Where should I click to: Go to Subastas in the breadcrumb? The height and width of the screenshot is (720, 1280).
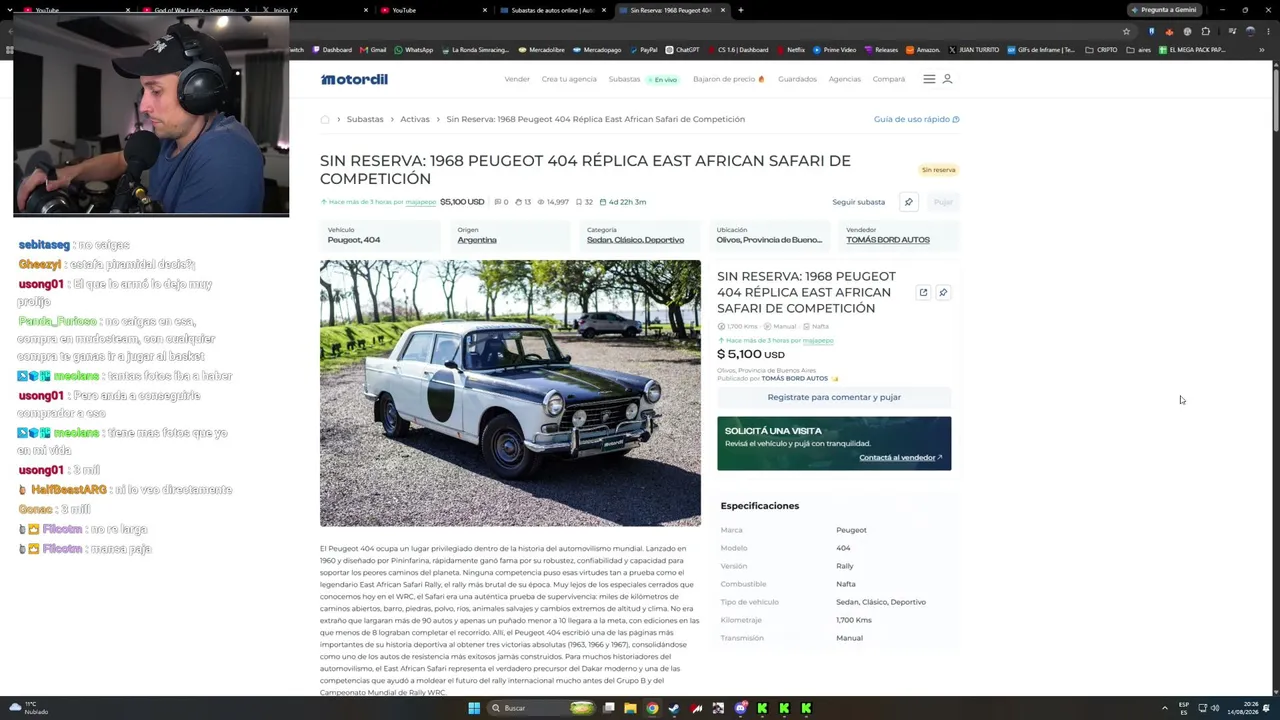(x=365, y=119)
